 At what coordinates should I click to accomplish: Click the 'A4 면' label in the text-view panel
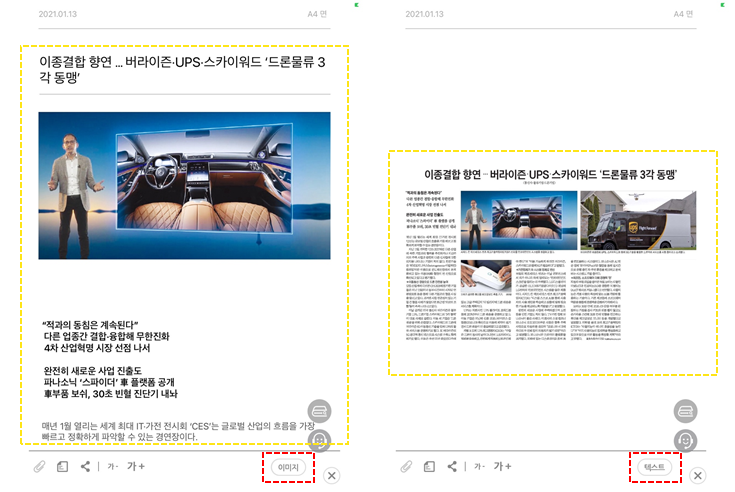pos(317,14)
